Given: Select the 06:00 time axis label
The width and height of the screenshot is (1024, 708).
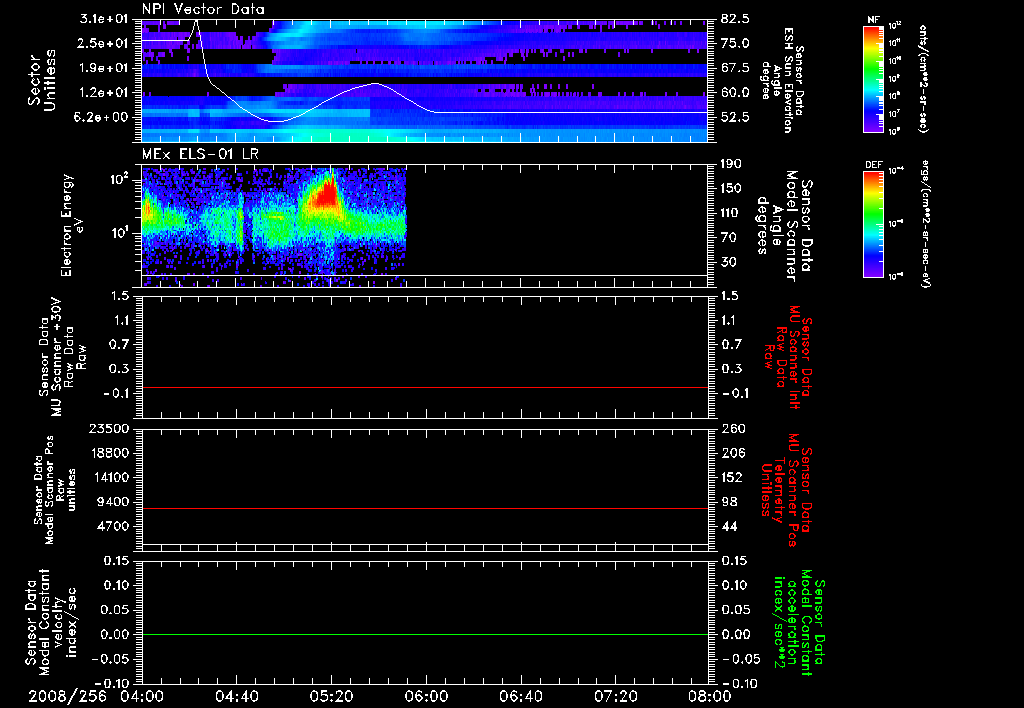Looking at the screenshot, I should pos(426,696).
